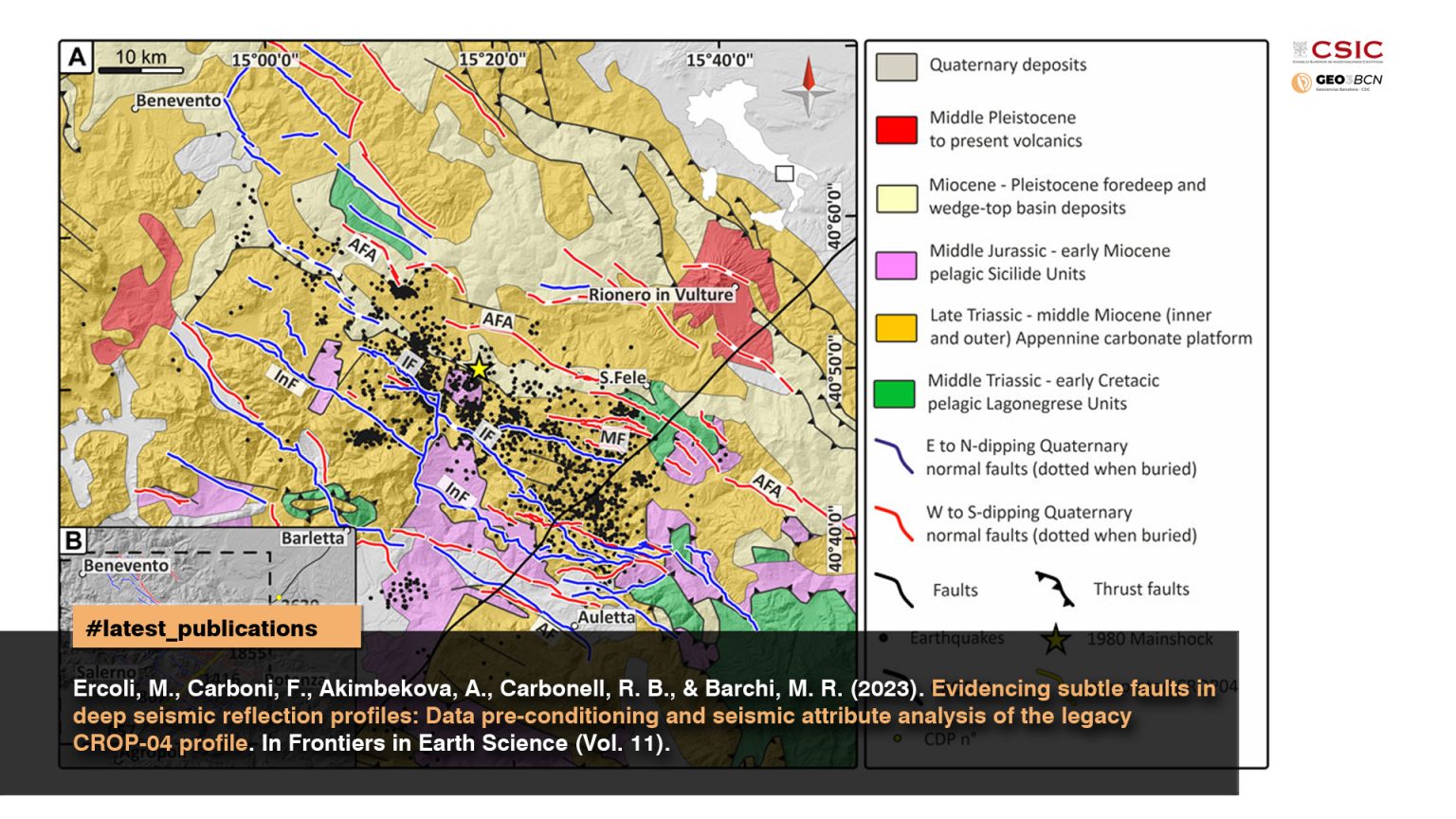Click the #latest_publications tag
The width and height of the screenshot is (1456, 819).
216,628
